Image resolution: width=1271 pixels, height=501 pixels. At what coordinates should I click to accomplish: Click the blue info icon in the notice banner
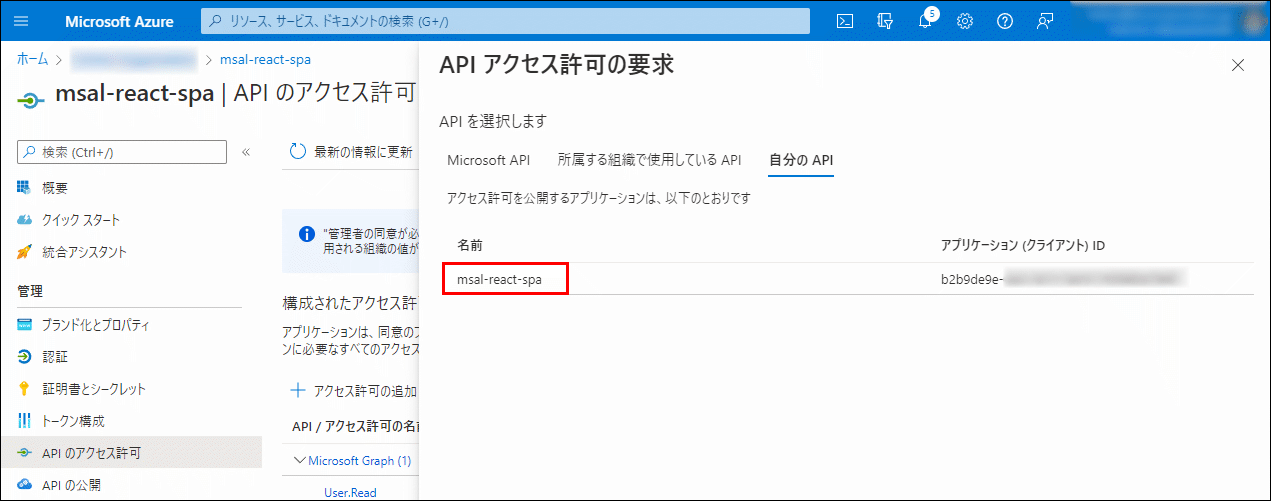308,234
